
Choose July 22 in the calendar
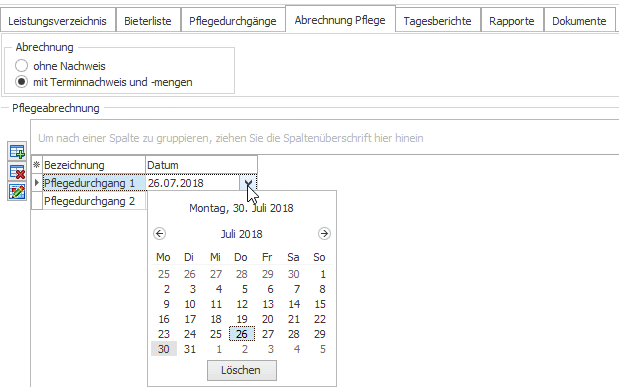click(320, 319)
